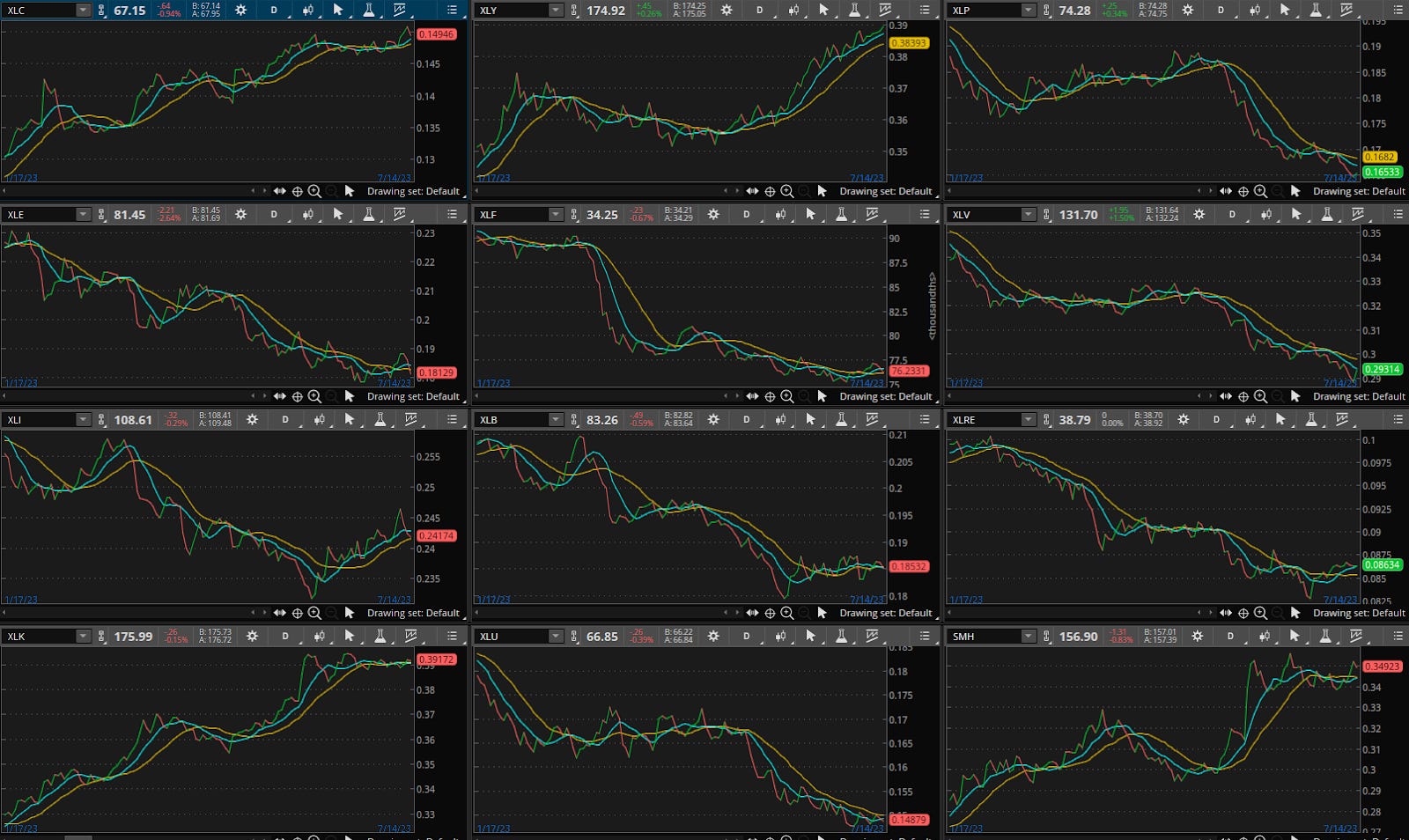Open Drawing set: Default below XLY chart
Viewport: 1409px width, 840px height.
(886, 191)
